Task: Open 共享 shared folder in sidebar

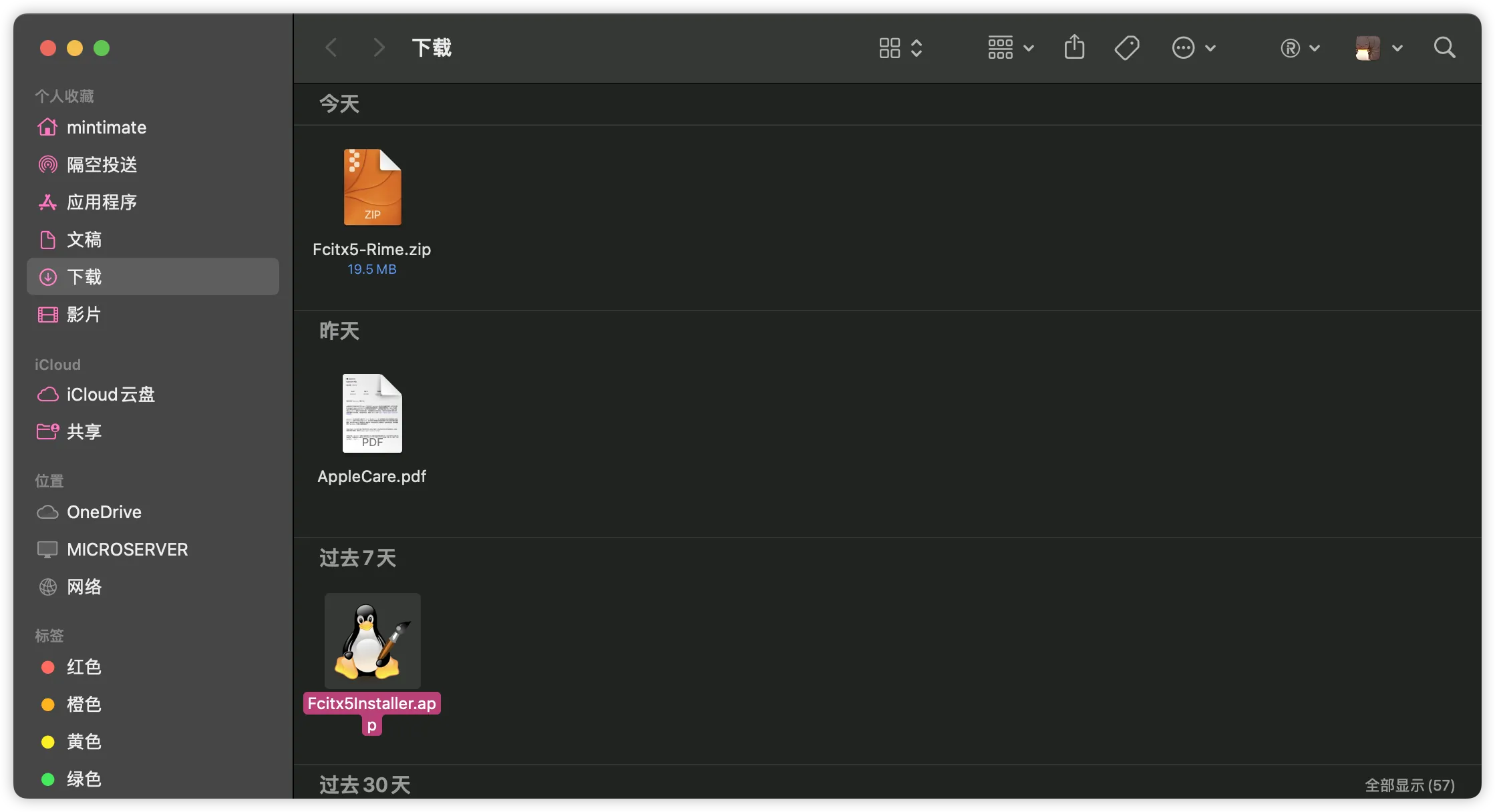Action: coord(153,431)
